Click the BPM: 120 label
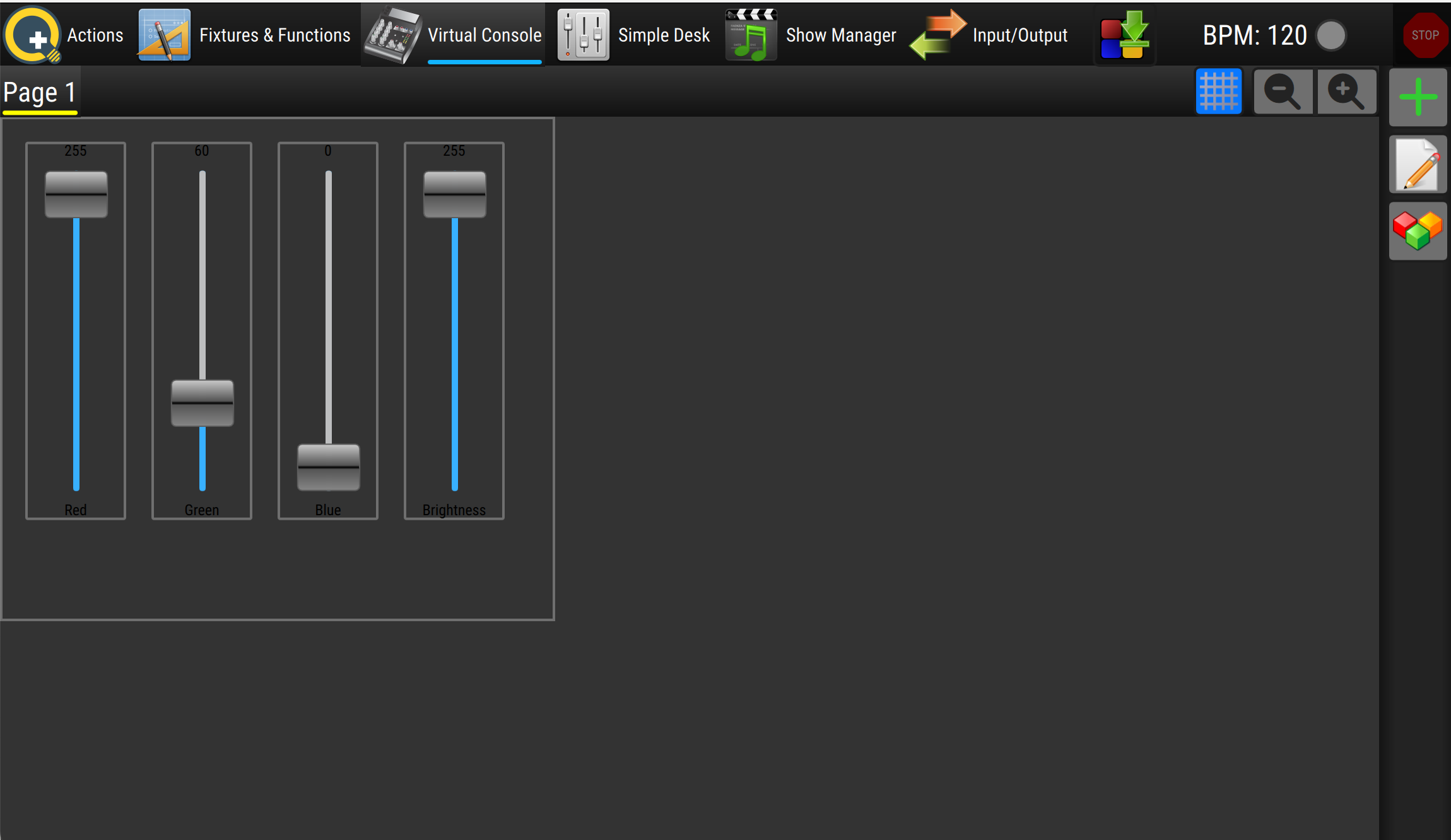This screenshot has height=840, width=1451. pos(1254,35)
